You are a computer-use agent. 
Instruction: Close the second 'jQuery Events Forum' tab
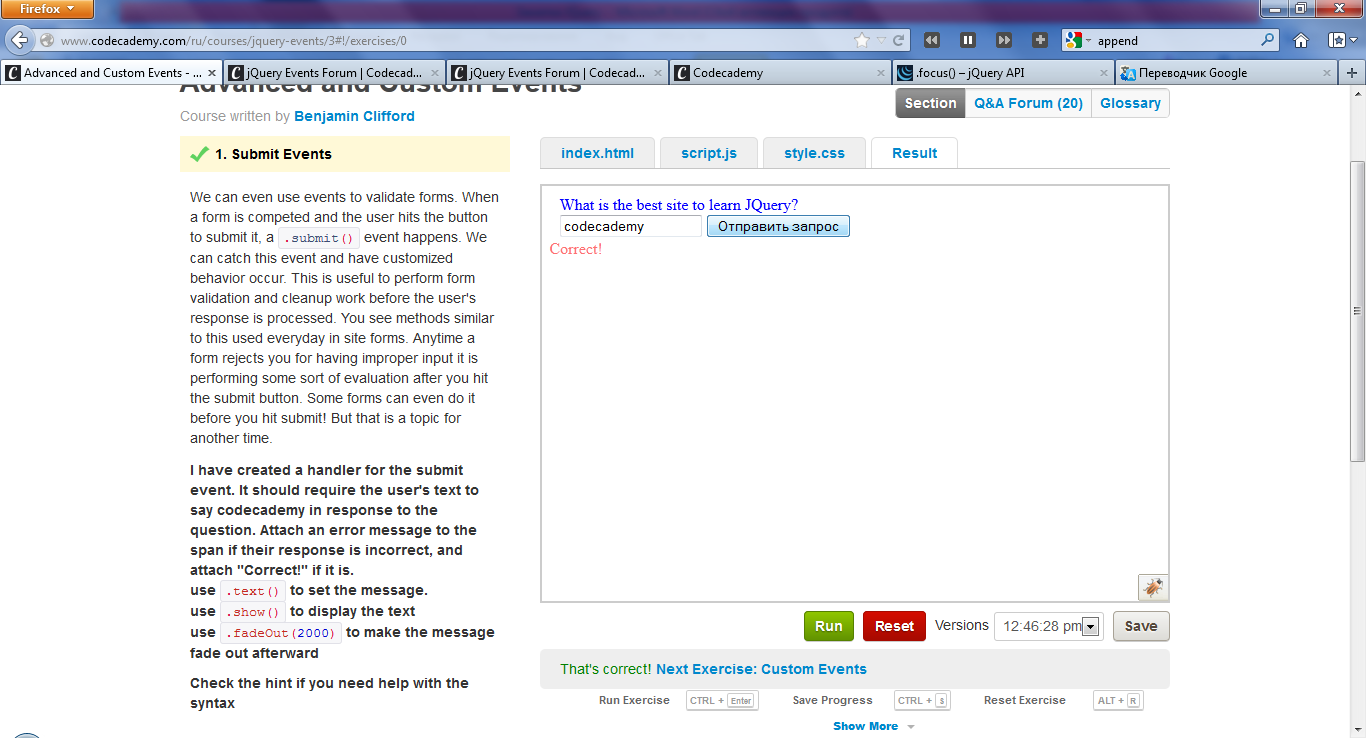(x=658, y=73)
